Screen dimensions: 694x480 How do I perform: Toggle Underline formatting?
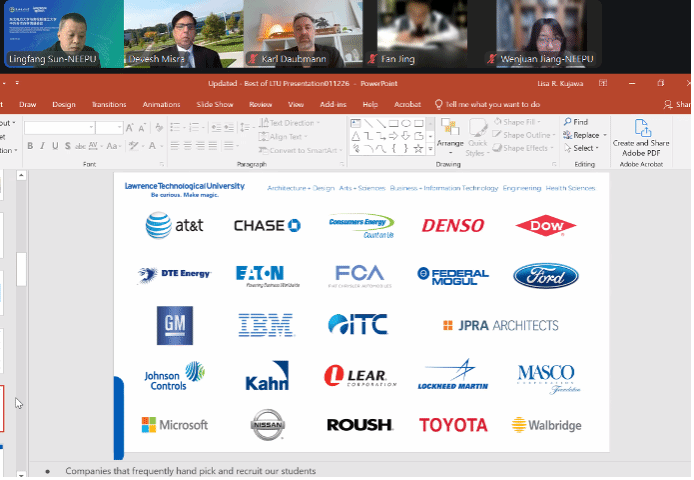(x=54, y=146)
